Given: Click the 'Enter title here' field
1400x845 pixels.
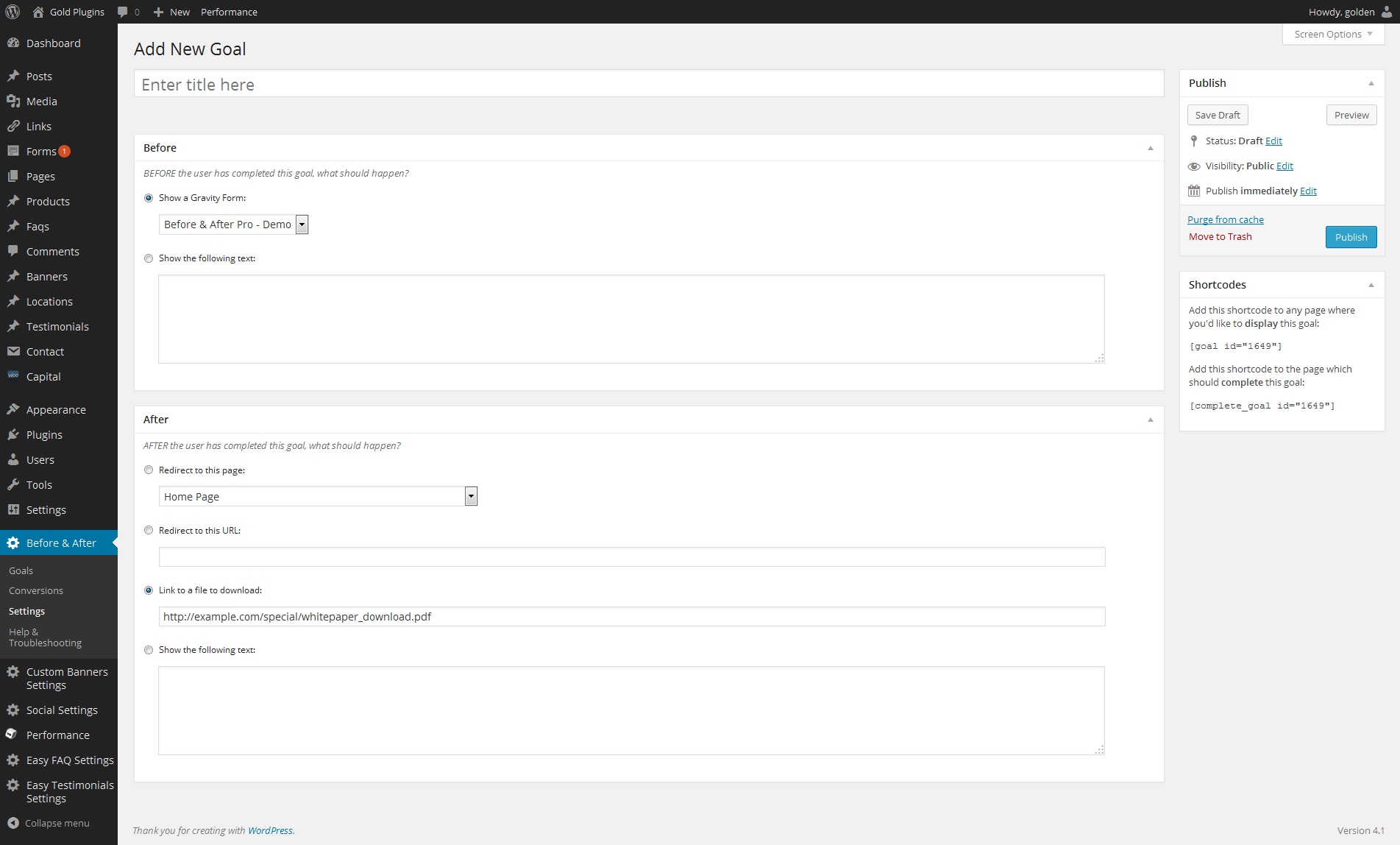Looking at the screenshot, I should pos(648,85).
